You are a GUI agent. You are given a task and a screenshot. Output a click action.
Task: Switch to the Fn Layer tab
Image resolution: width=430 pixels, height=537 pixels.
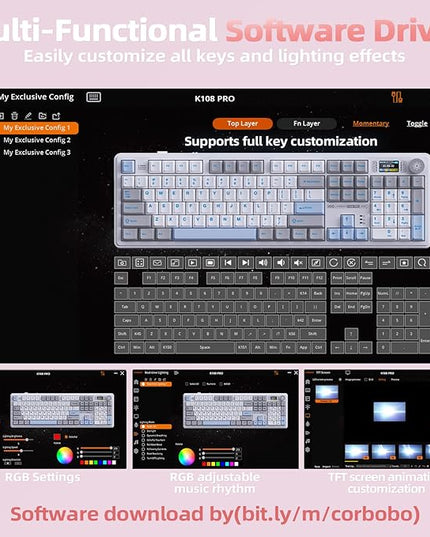point(306,124)
